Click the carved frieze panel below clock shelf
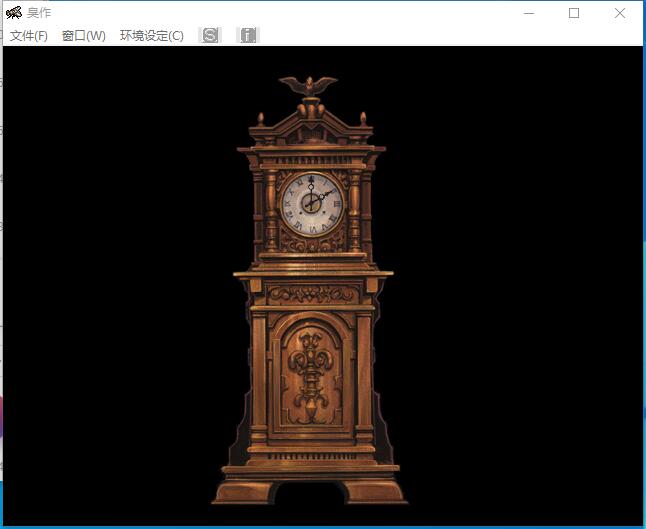Image resolution: width=646 pixels, height=529 pixels. (313, 294)
